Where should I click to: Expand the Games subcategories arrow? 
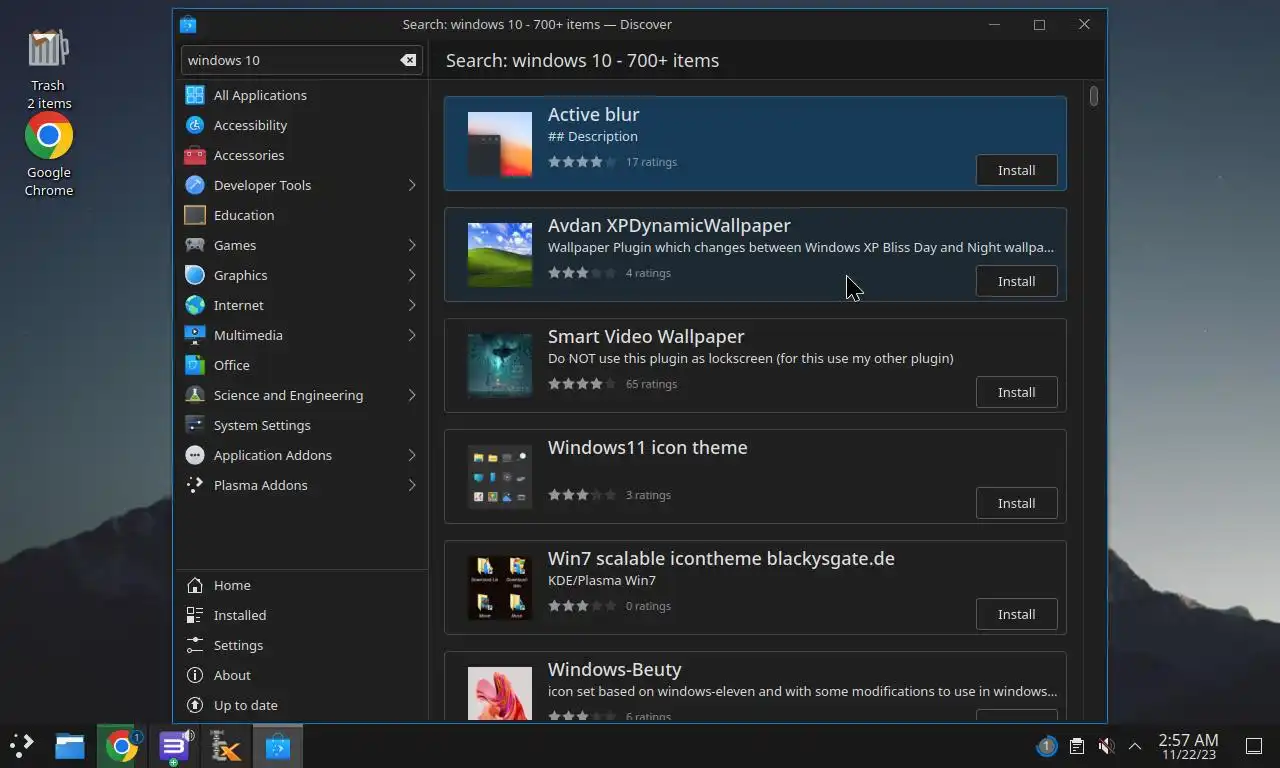pos(411,245)
